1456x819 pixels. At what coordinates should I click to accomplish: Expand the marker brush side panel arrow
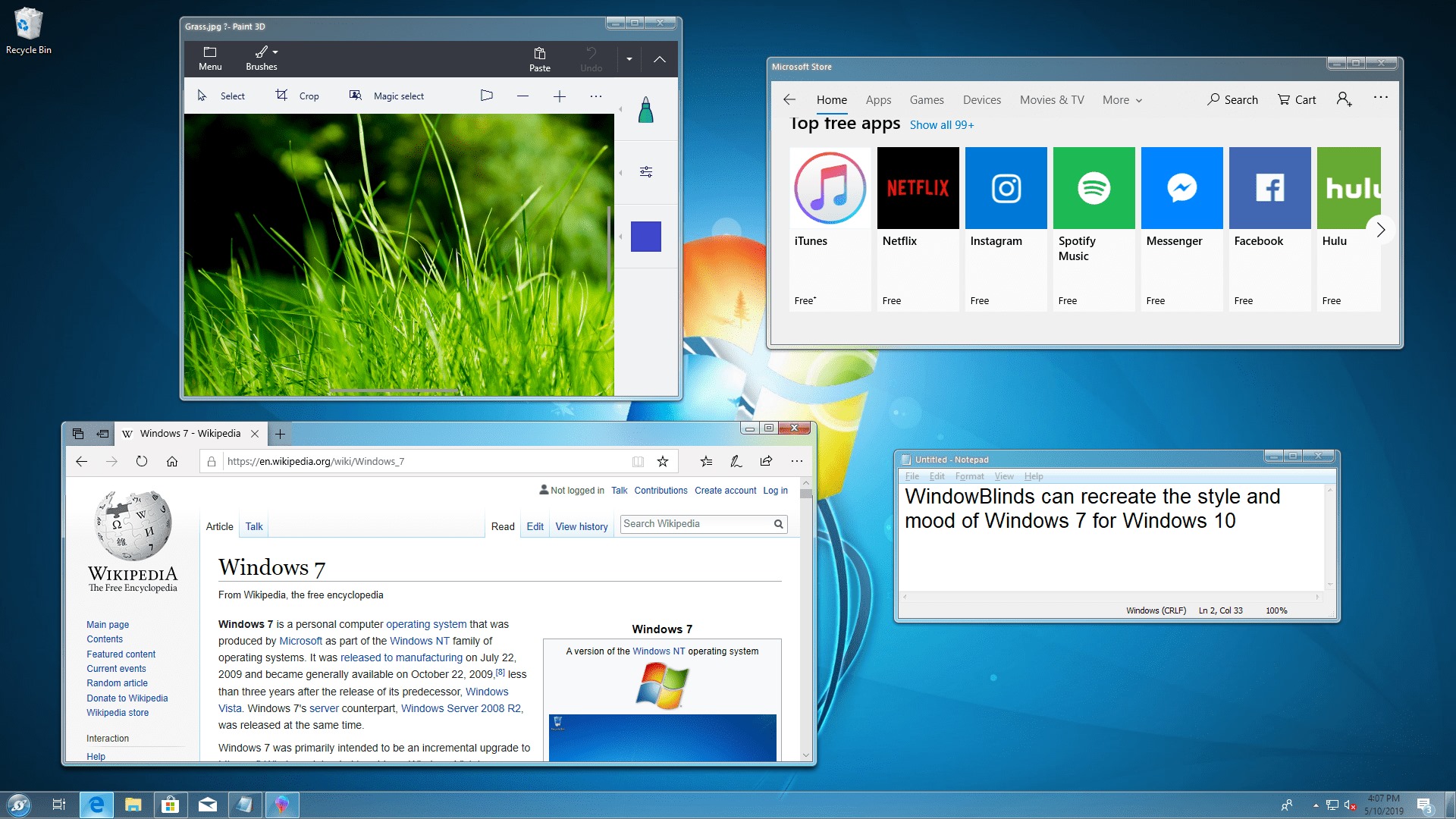[x=620, y=110]
